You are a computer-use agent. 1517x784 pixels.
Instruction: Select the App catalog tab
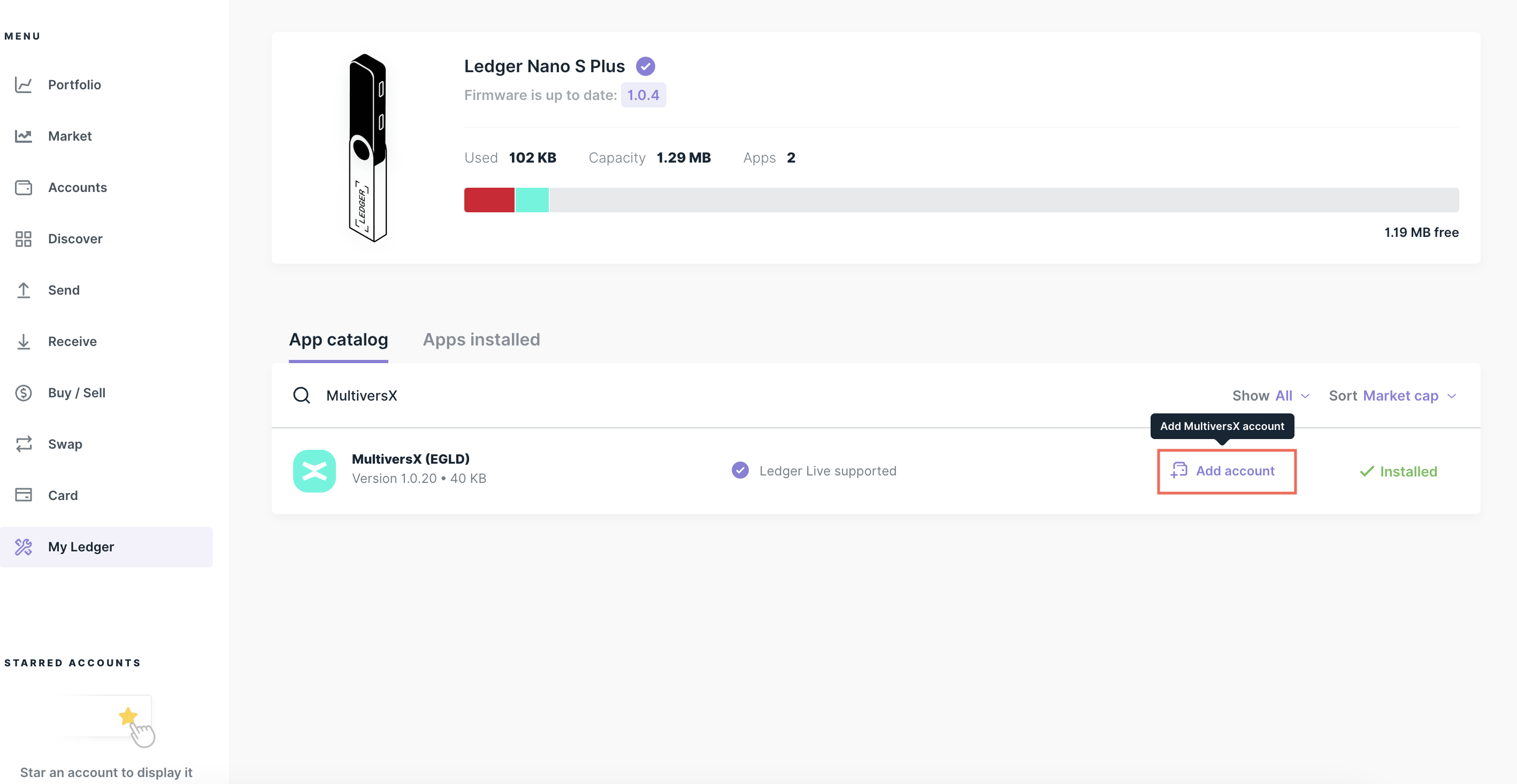point(338,340)
